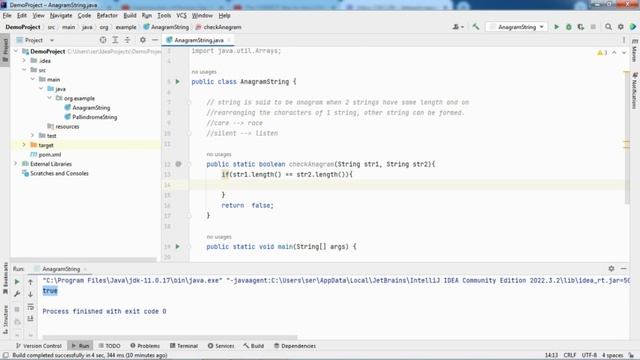Open IDE settings gear in the top toolbar
640x360 pixels.
coord(620,27)
